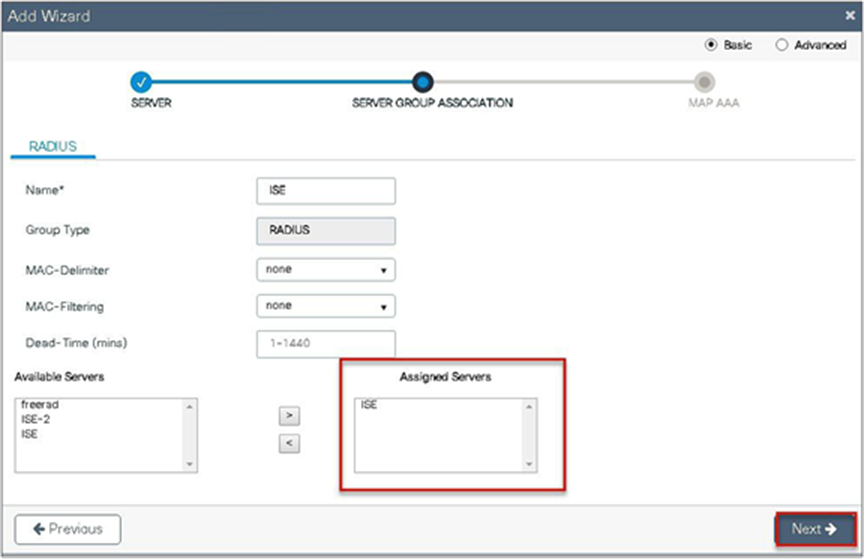This screenshot has height=559, width=864.
Task: Click the Name input field containing ISE
Action: click(326, 191)
